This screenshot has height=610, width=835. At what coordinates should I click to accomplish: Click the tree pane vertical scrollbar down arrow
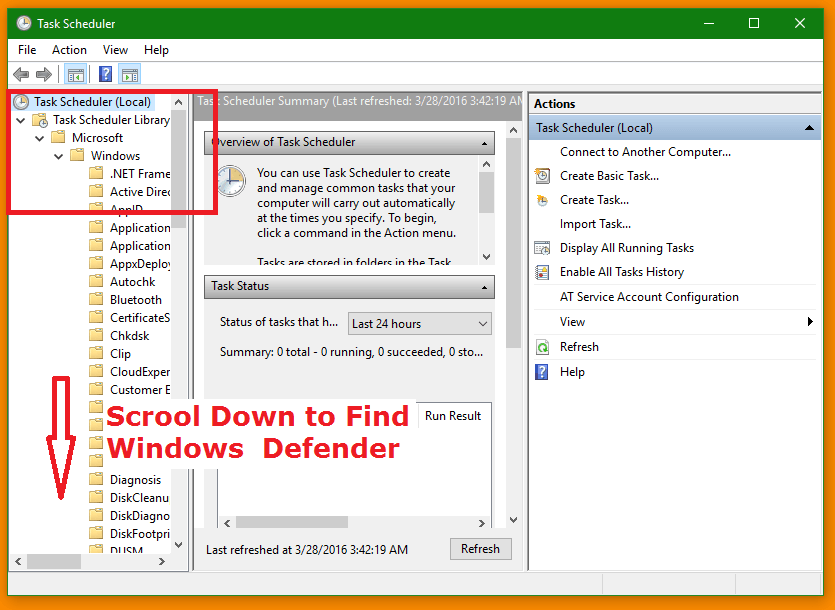179,545
